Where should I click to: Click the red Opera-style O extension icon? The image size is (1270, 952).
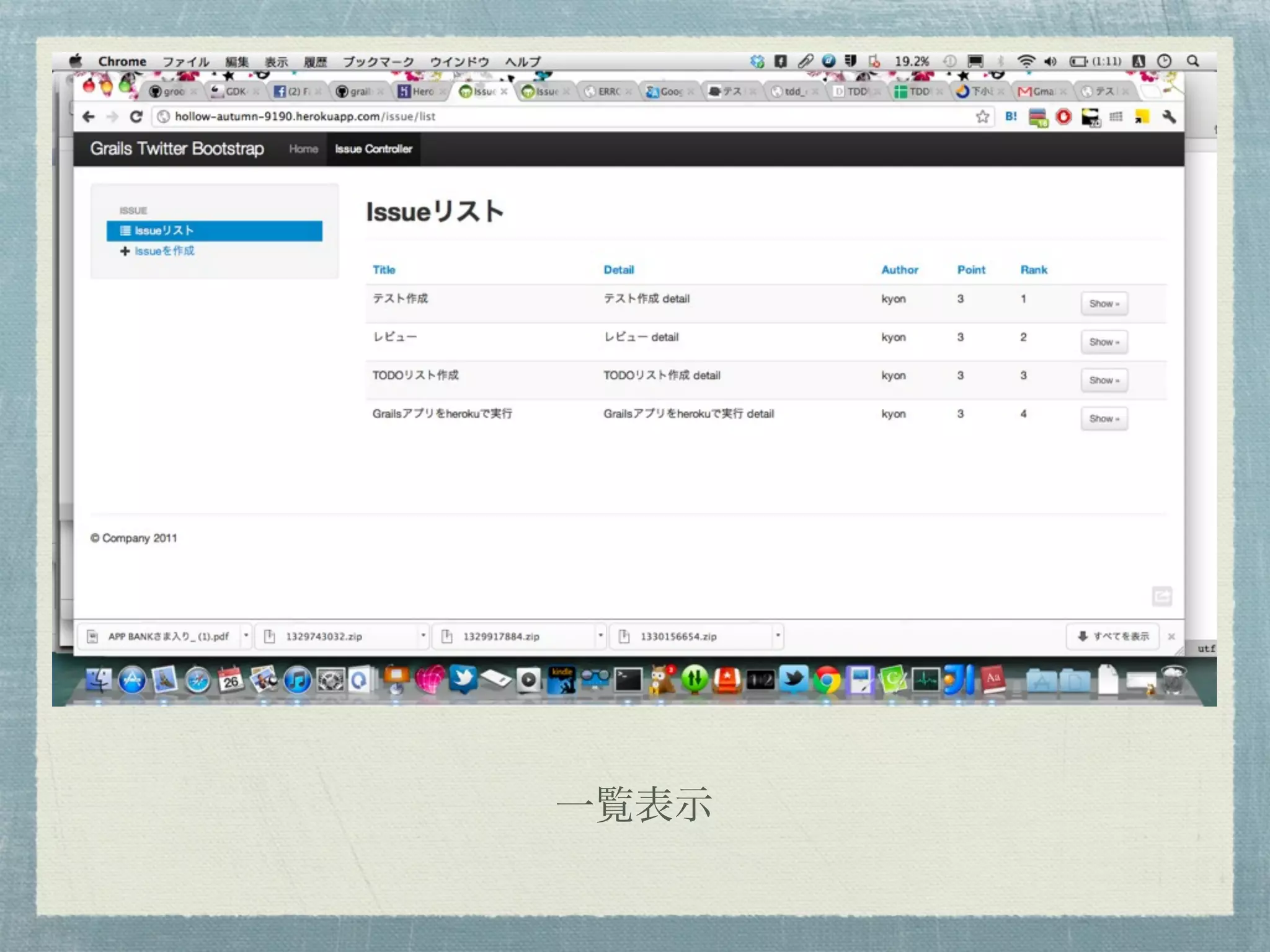(x=1064, y=117)
